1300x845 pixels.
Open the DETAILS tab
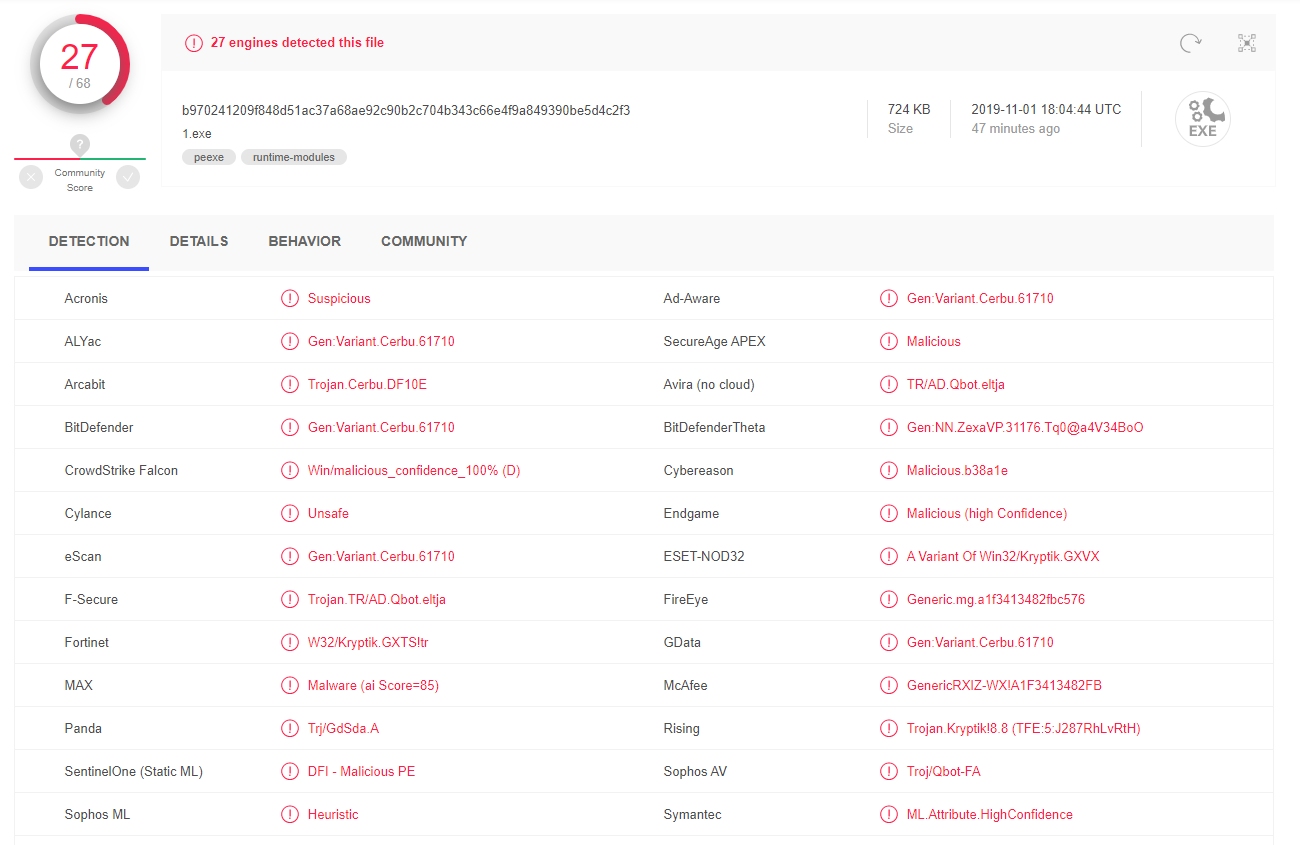[x=199, y=241]
